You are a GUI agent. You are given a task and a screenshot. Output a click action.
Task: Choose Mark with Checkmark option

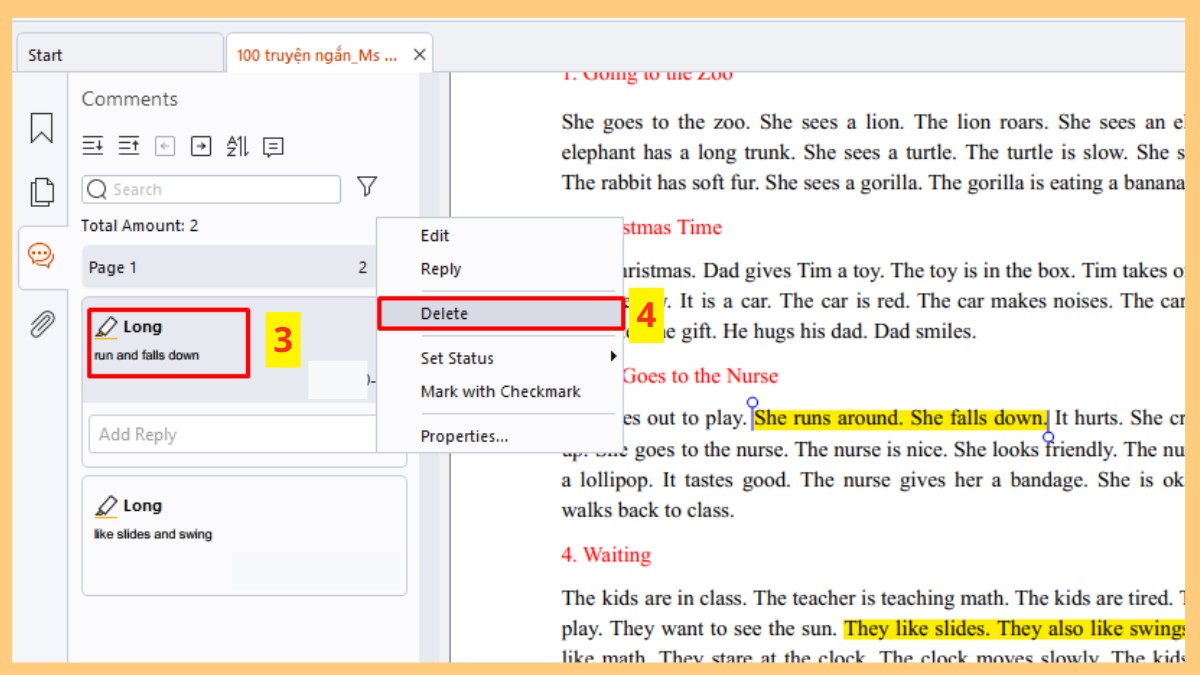click(x=500, y=391)
